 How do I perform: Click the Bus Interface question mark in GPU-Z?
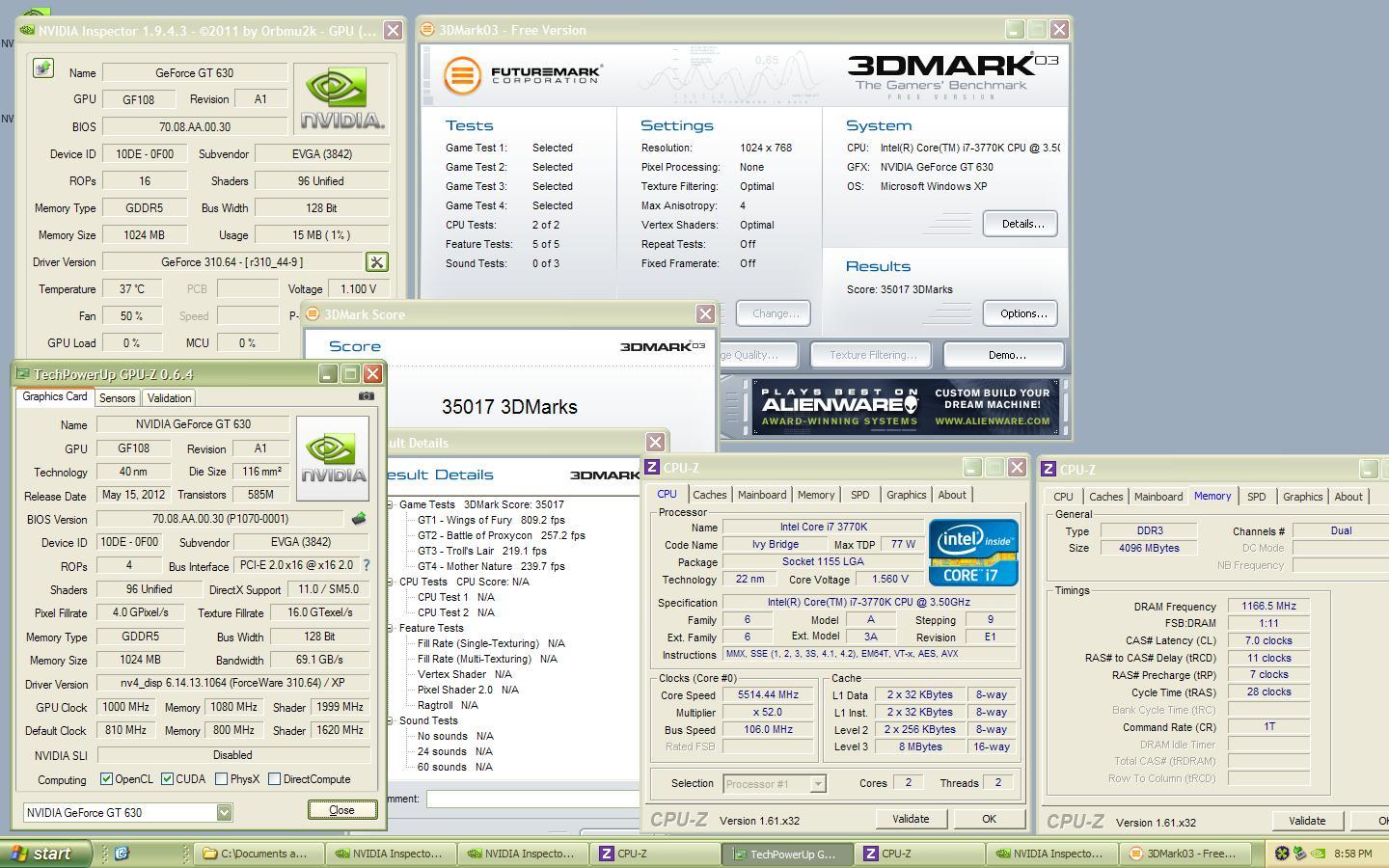click(366, 566)
